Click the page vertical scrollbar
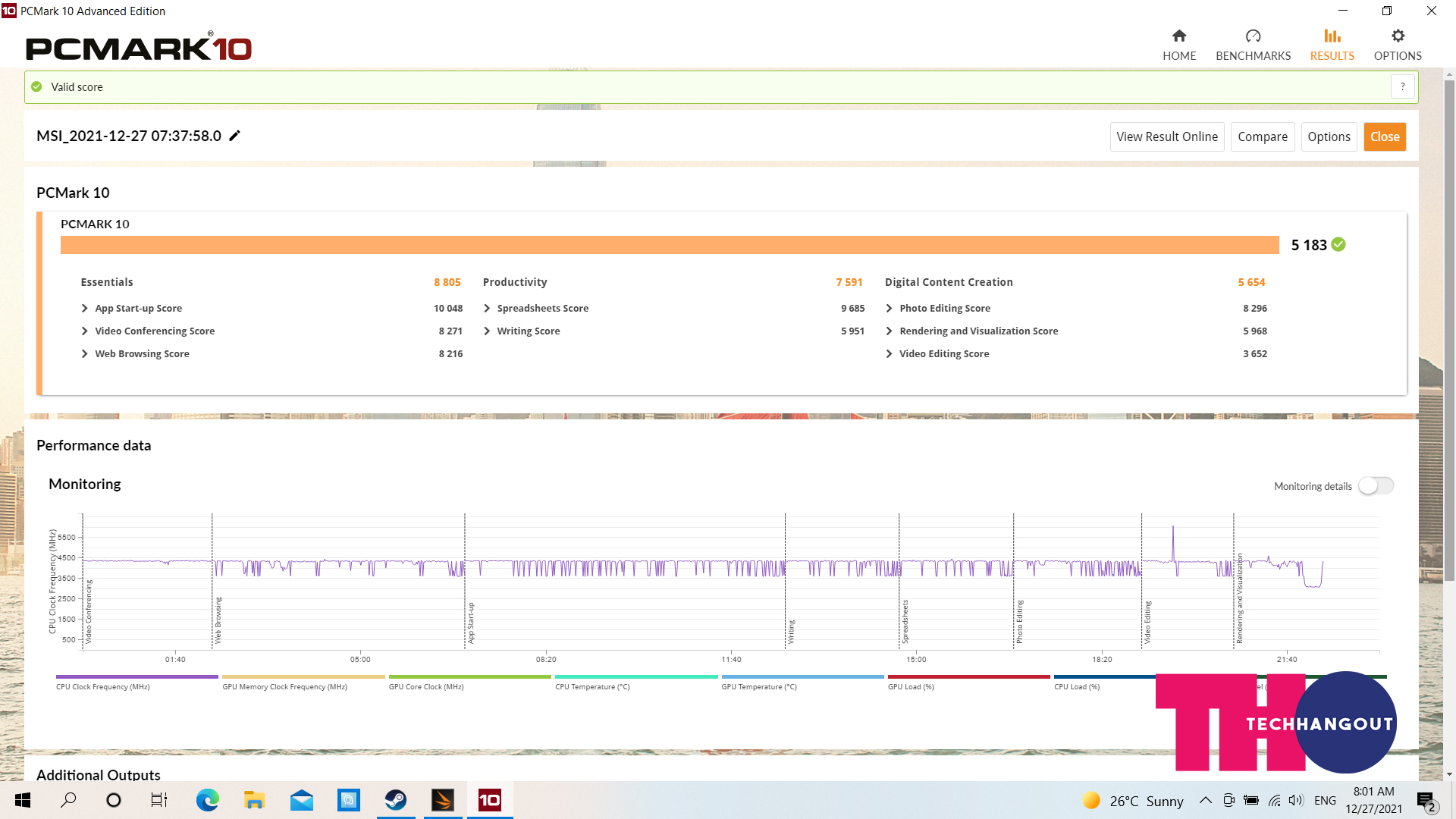This screenshot has height=819, width=1456. 1449,331
